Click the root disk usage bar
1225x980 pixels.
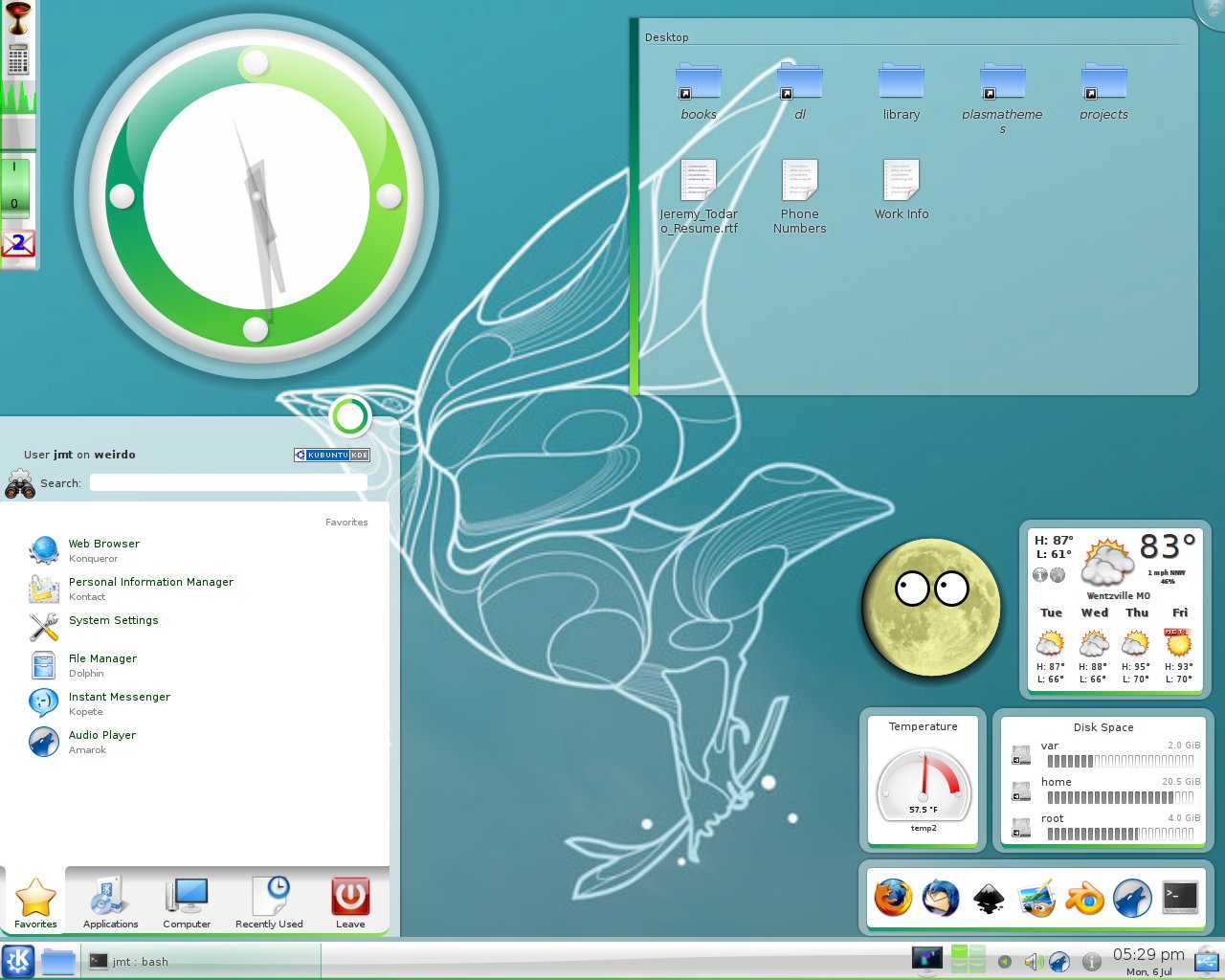tap(1121, 834)
